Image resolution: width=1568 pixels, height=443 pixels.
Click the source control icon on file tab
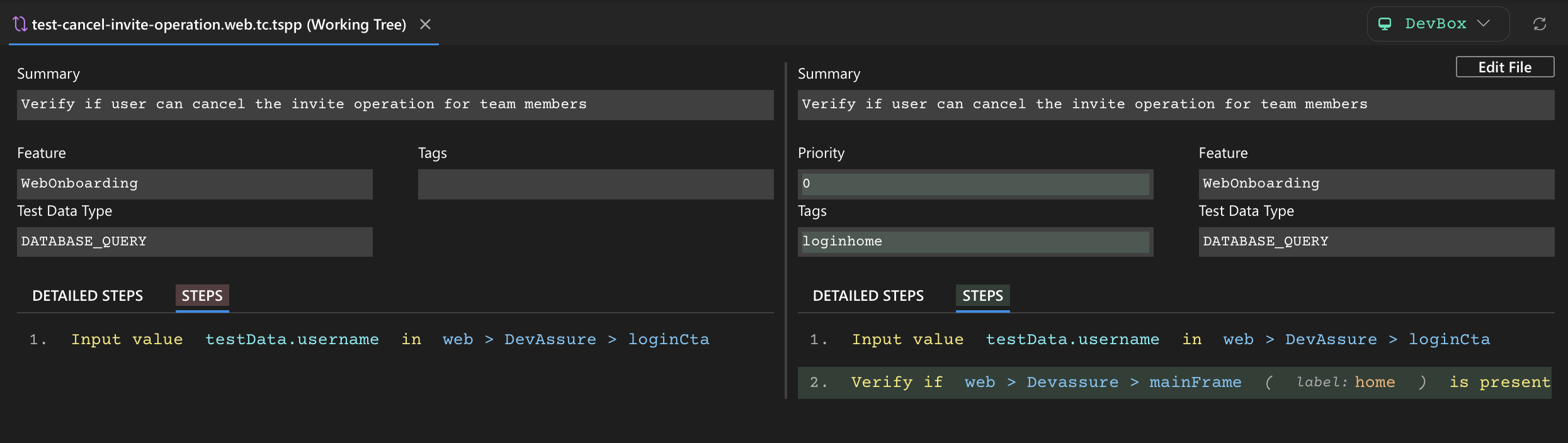(x=20, y=24)
